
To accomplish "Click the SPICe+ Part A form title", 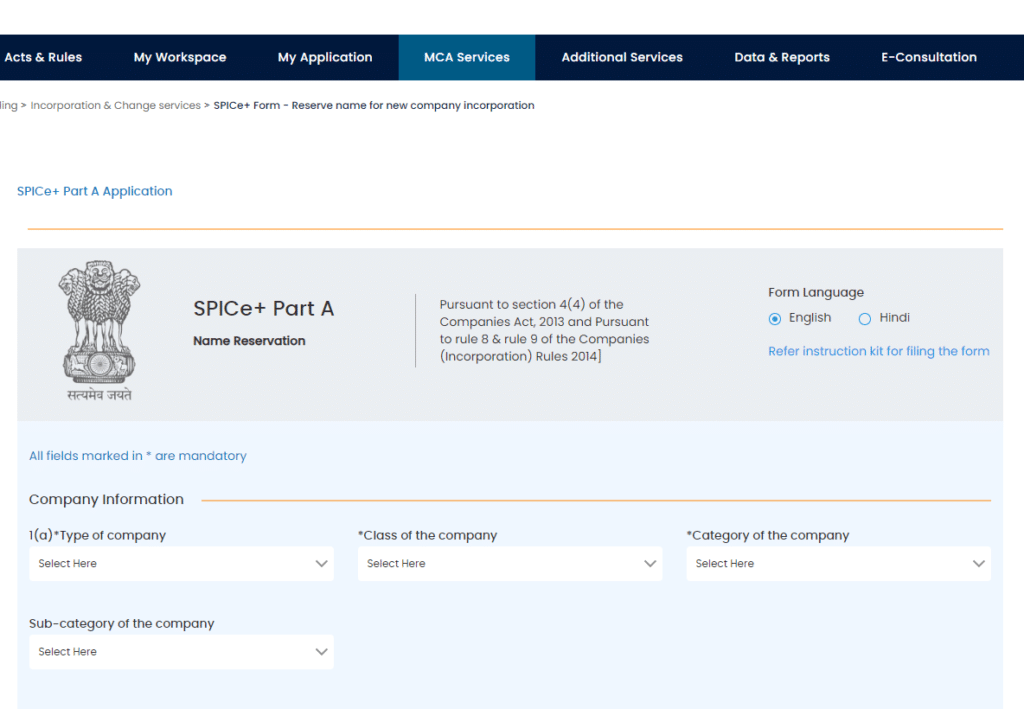I will (263, 308).
